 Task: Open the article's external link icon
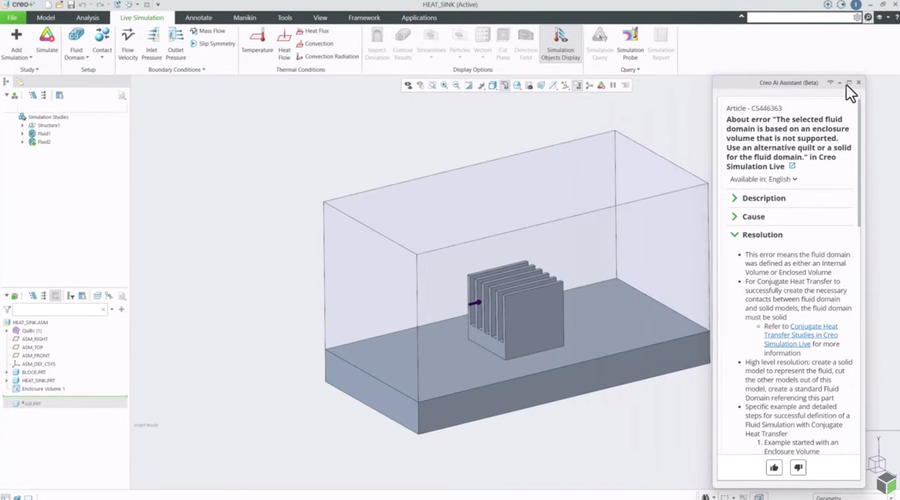click(x=792, y=166)
